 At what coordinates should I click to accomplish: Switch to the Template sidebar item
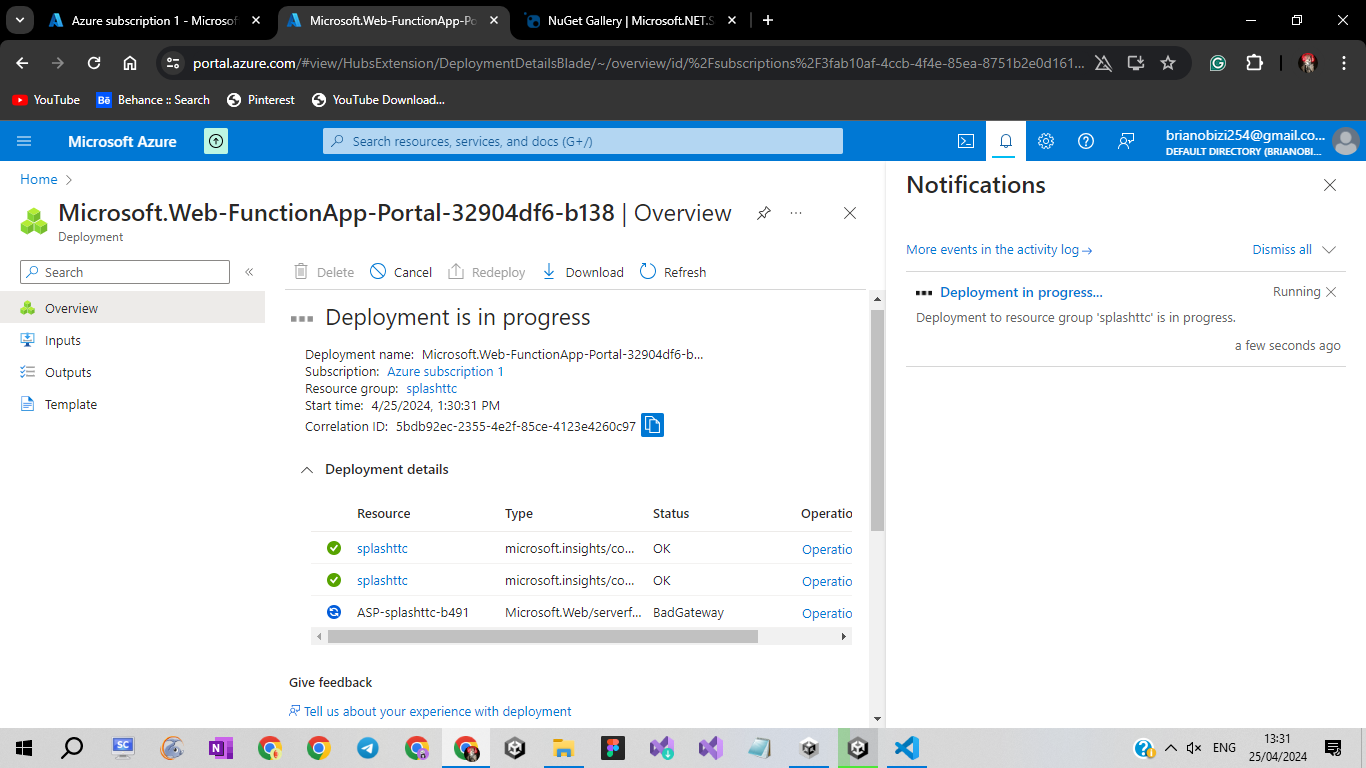[x=70, y=404]
